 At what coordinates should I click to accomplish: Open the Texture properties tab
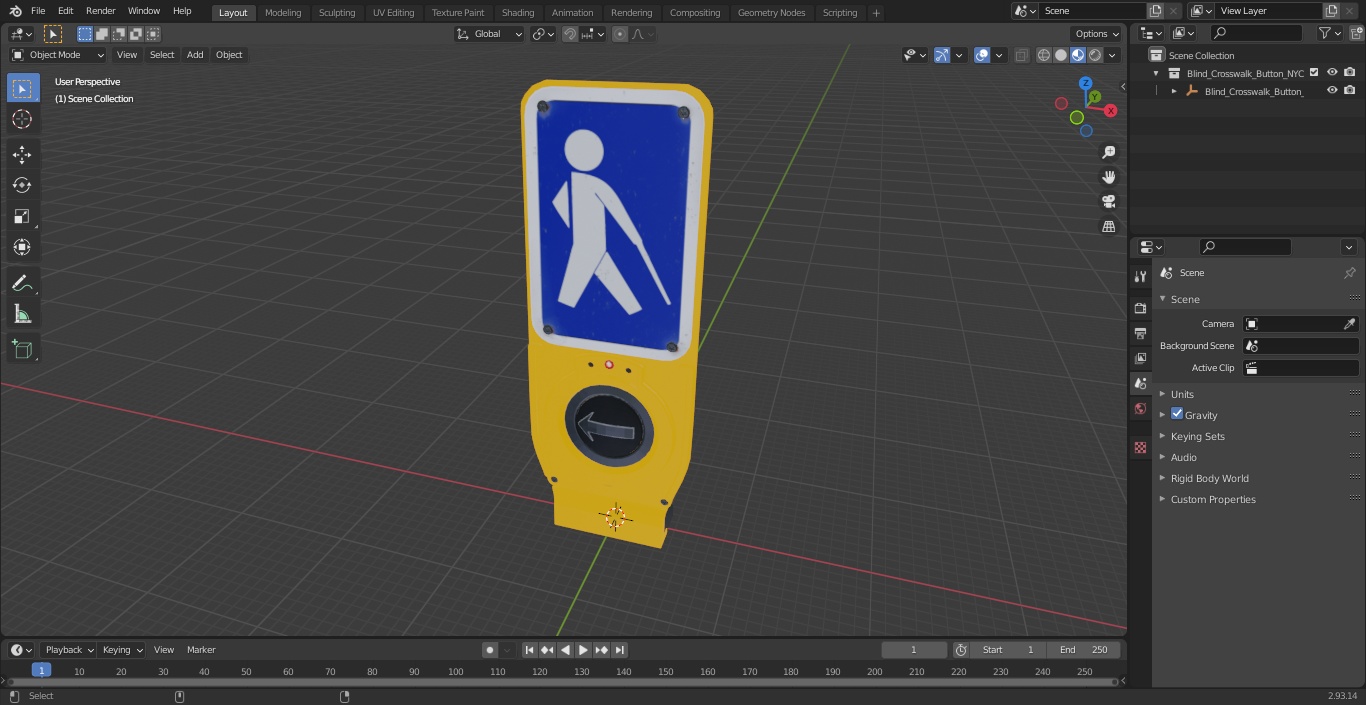coord(1140,447)
